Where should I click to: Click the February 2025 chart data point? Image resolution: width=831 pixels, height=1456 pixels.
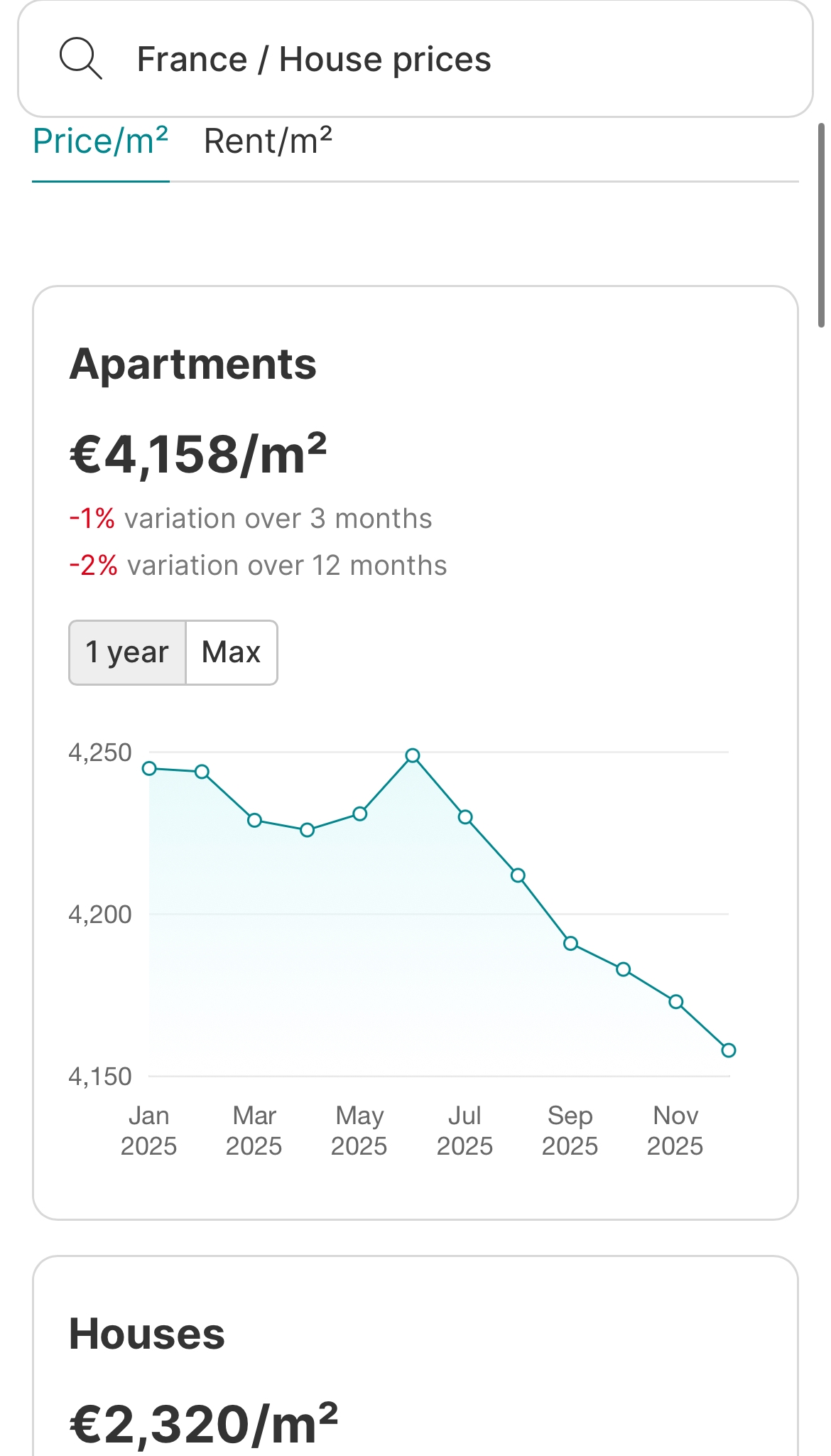[202, 772]
